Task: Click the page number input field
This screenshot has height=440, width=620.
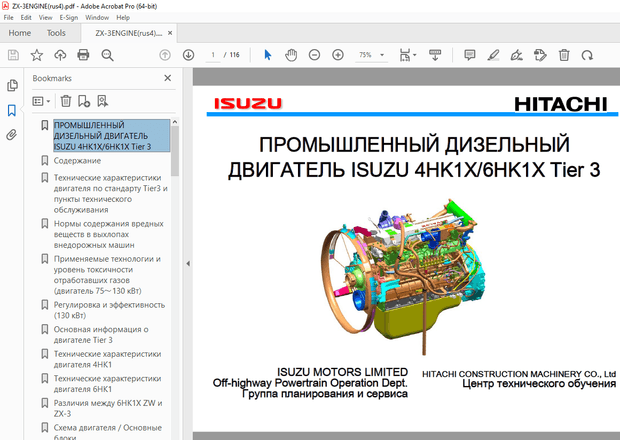Action: (x=213, y=55)
